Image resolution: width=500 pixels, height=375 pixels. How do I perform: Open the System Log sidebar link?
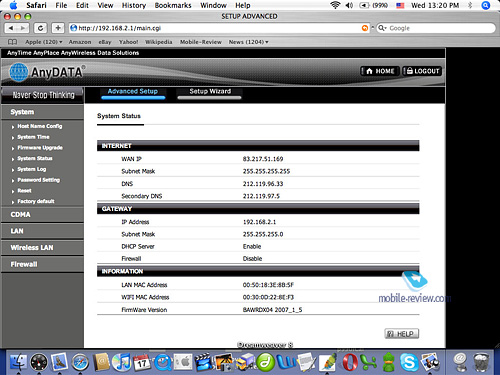32,169
